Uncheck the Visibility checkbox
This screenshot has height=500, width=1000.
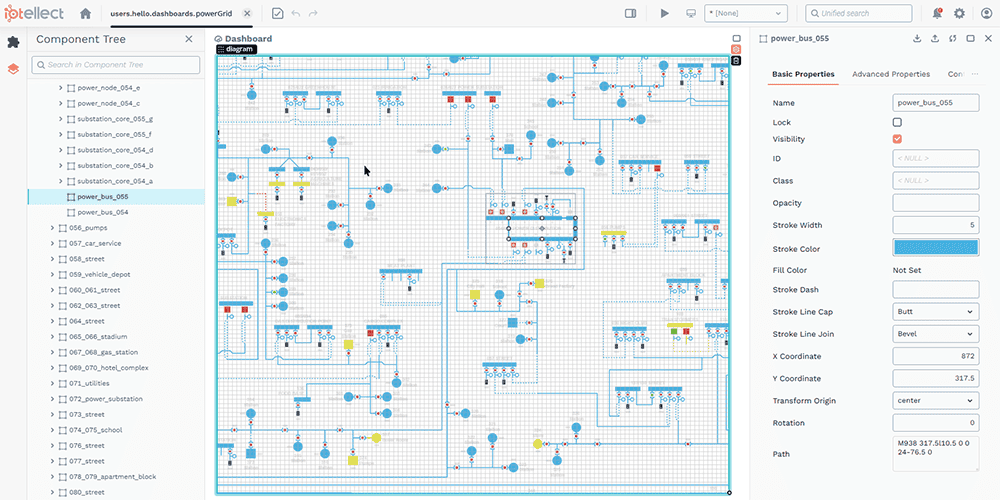[x=897, y=139]
